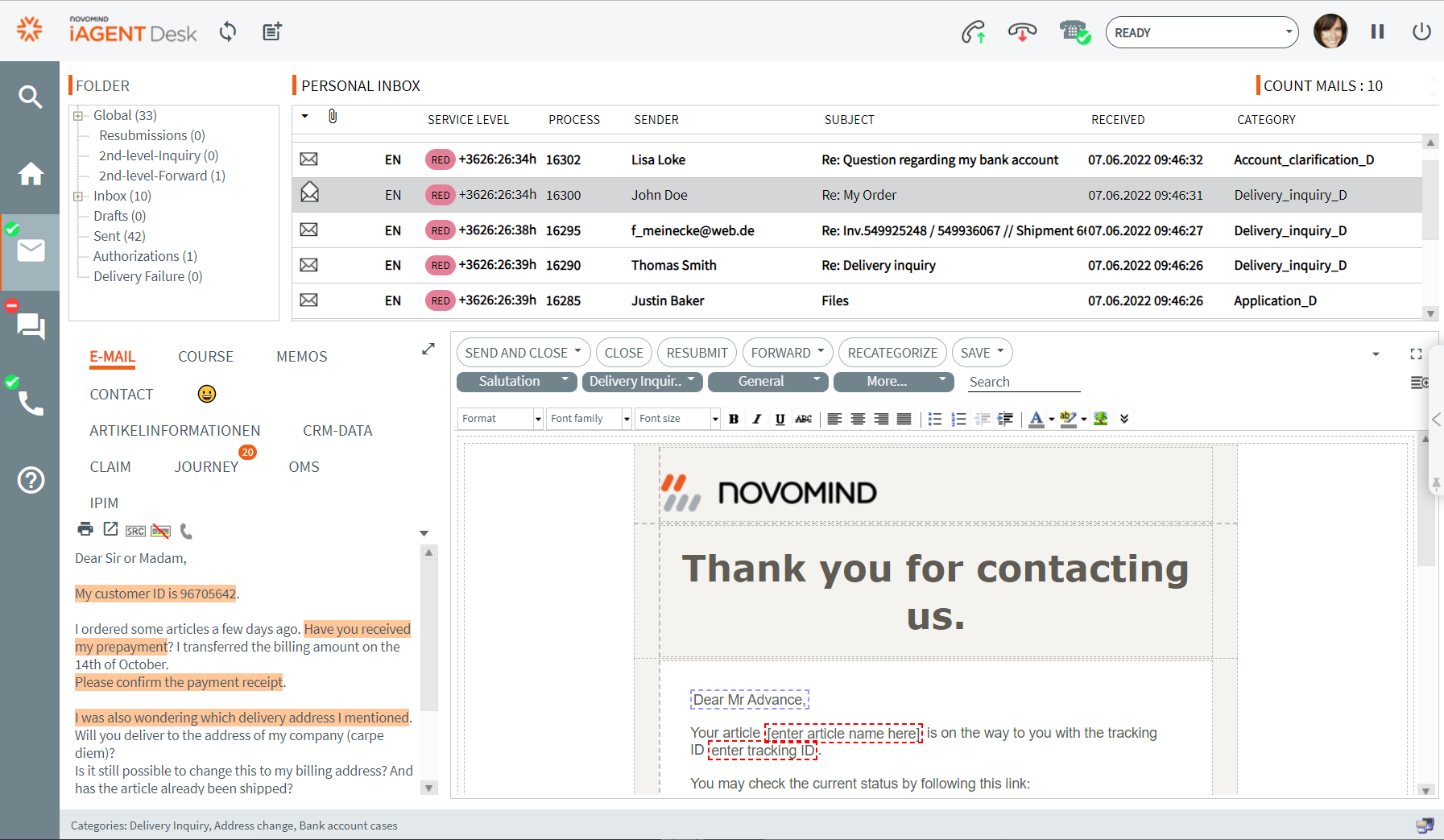
Task: Toggle text highlighting in the e-mail view
Action: tap(161, 531)
